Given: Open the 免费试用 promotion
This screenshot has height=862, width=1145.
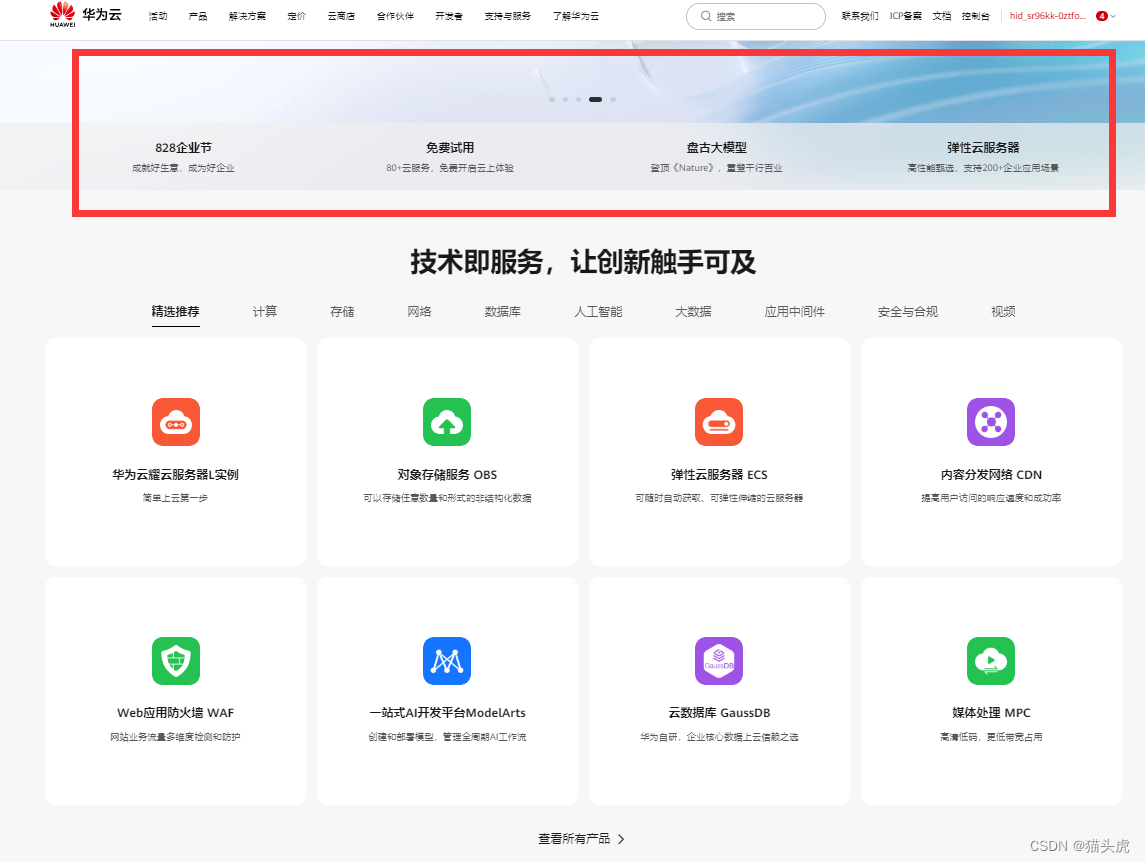Looking at the screenshot, I should coord(450,156).
